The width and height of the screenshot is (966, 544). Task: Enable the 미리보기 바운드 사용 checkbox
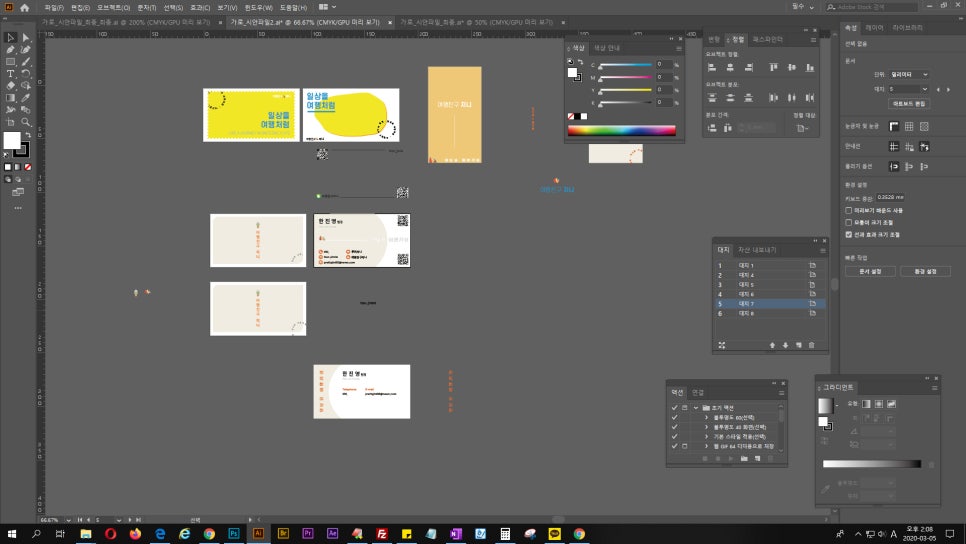pos(849,211)
